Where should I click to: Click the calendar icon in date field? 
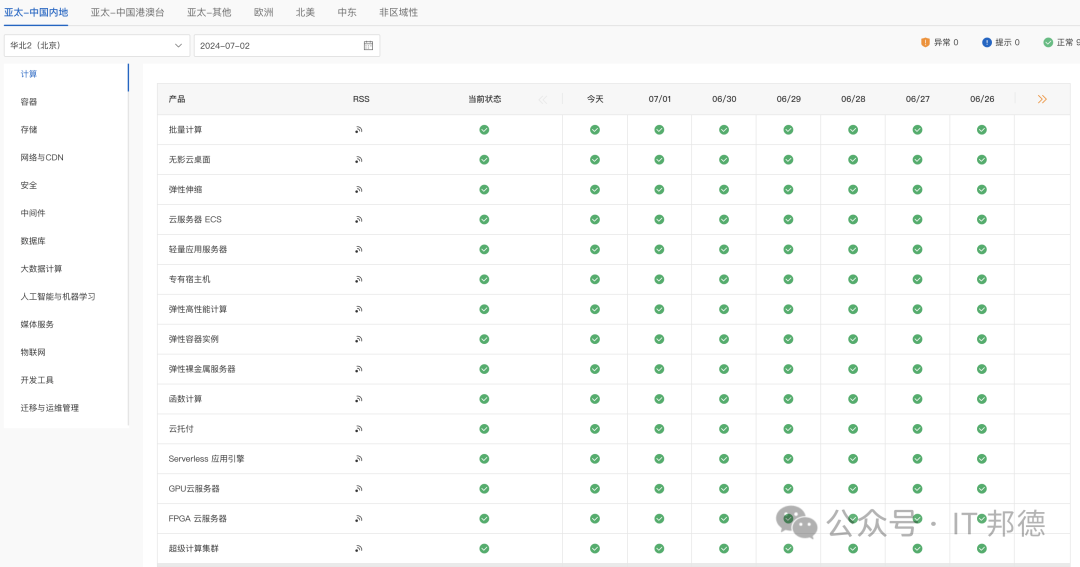tap(368, 45)
